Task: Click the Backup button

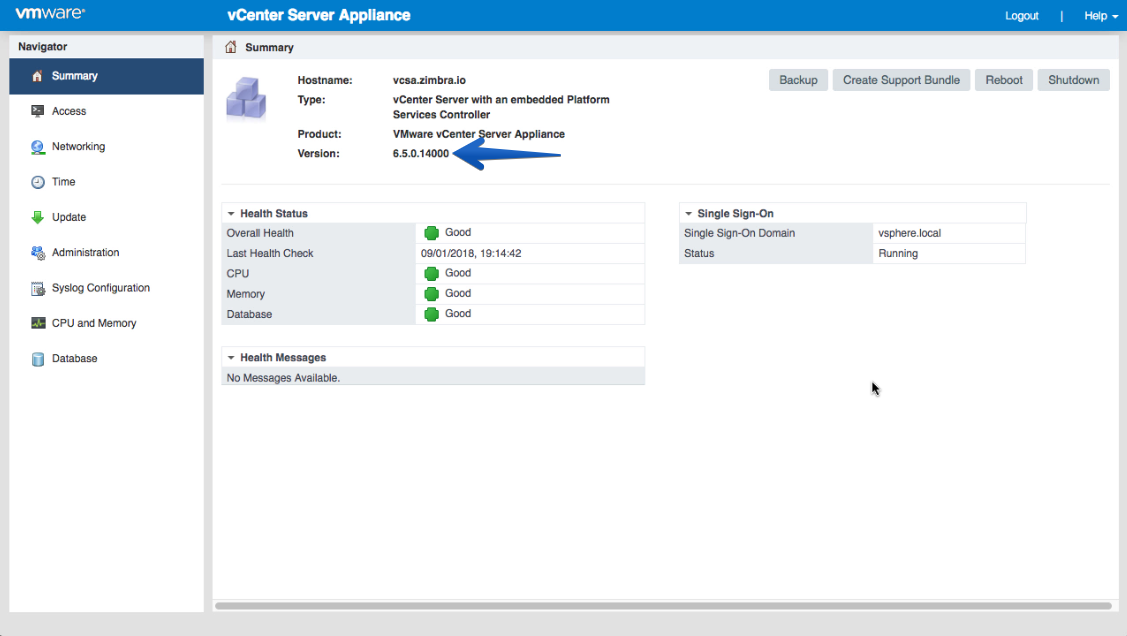Action: [x=798, y=80]
